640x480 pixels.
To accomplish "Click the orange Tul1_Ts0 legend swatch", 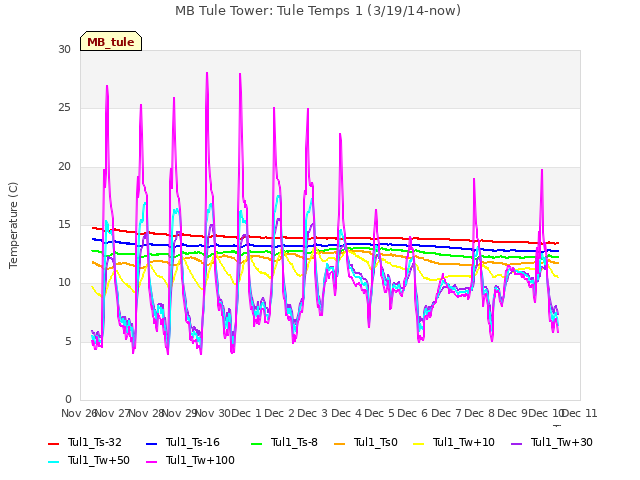I will coord(340,443).
